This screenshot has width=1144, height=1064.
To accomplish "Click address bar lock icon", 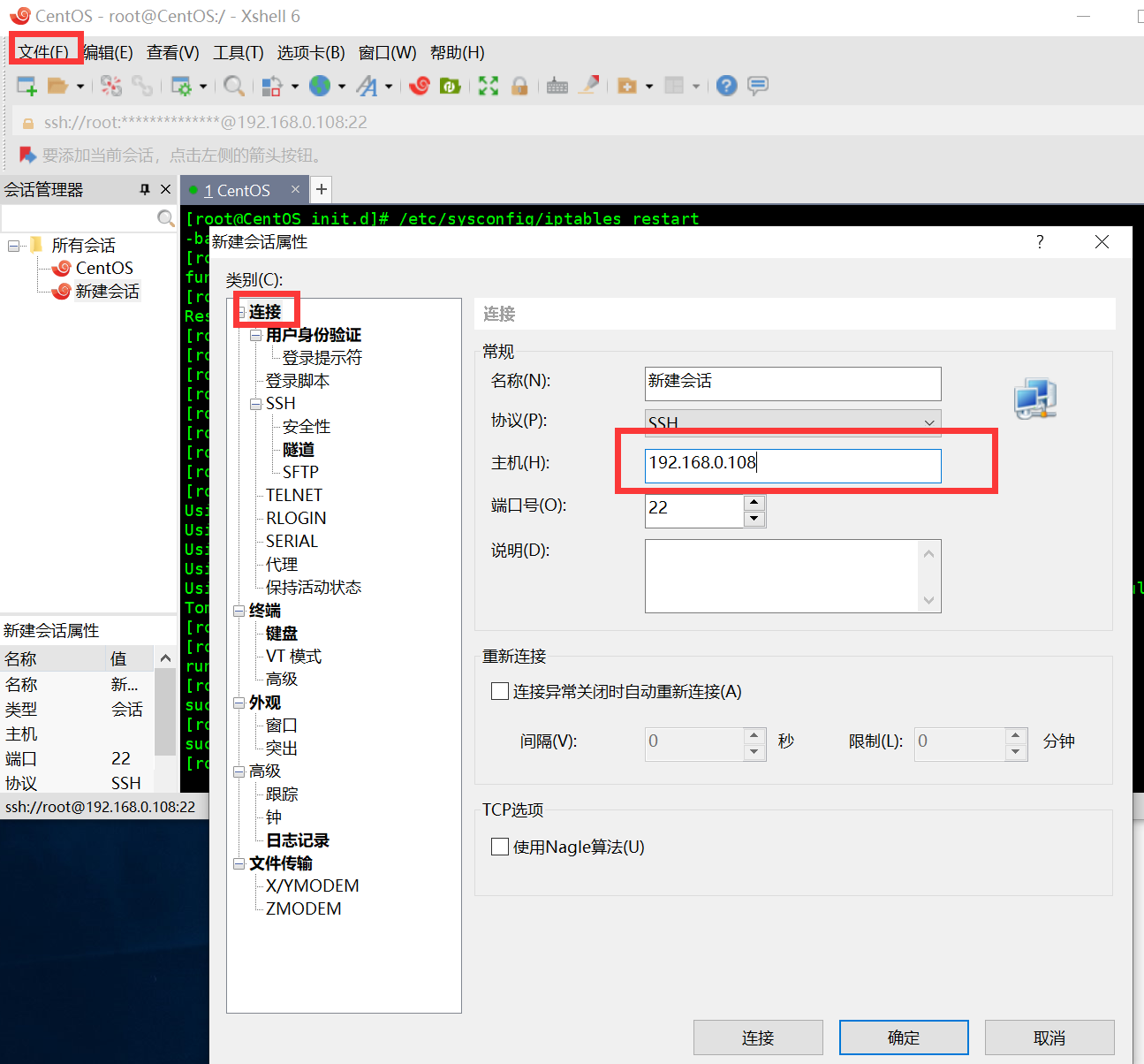I will [27, 124].
